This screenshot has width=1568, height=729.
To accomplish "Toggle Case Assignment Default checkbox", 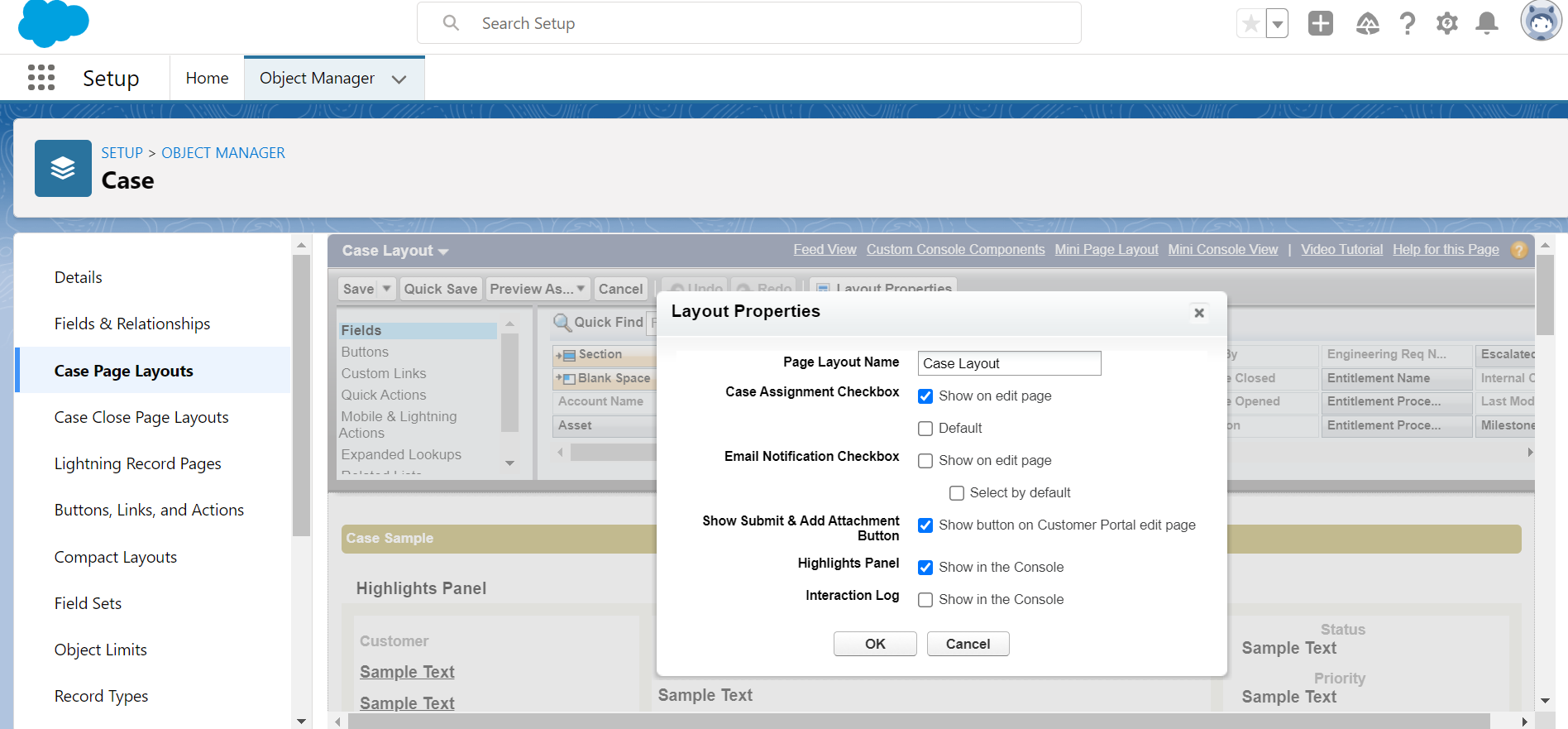I will (925, 429).
